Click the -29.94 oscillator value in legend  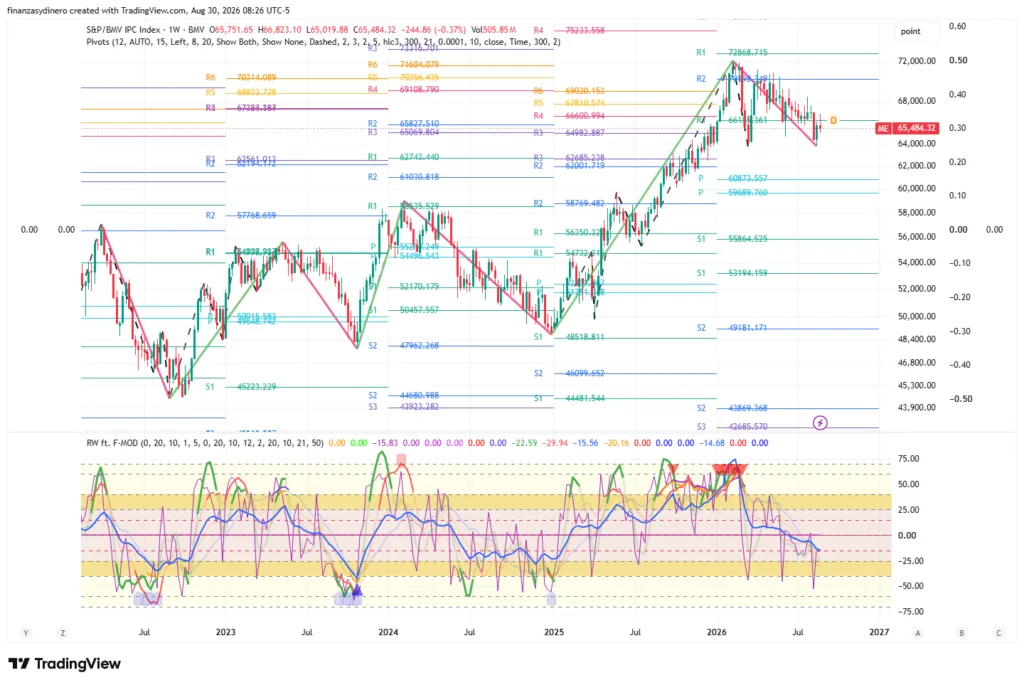tap(556, 443)
